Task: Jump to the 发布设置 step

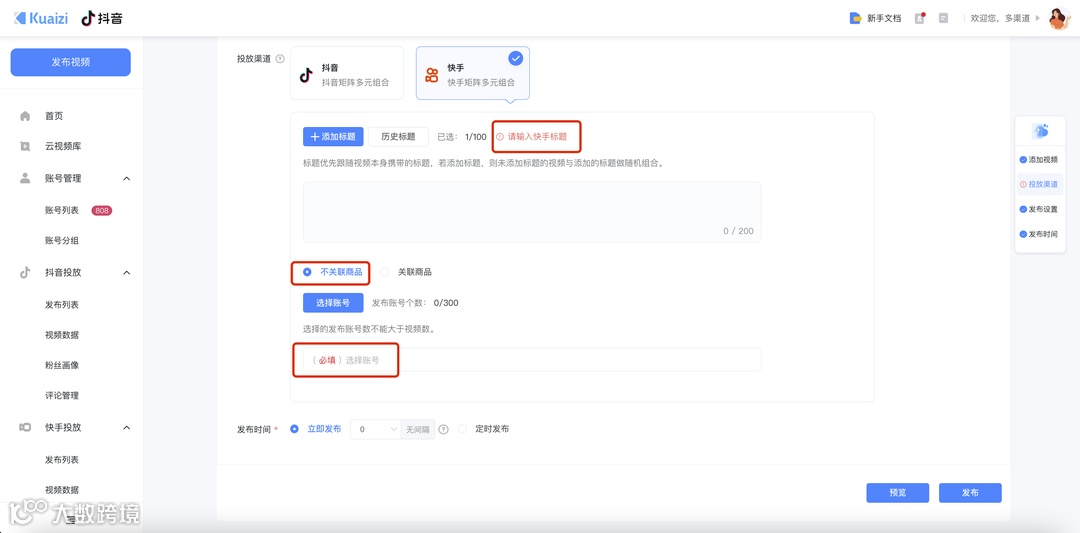Action: 1043,209
